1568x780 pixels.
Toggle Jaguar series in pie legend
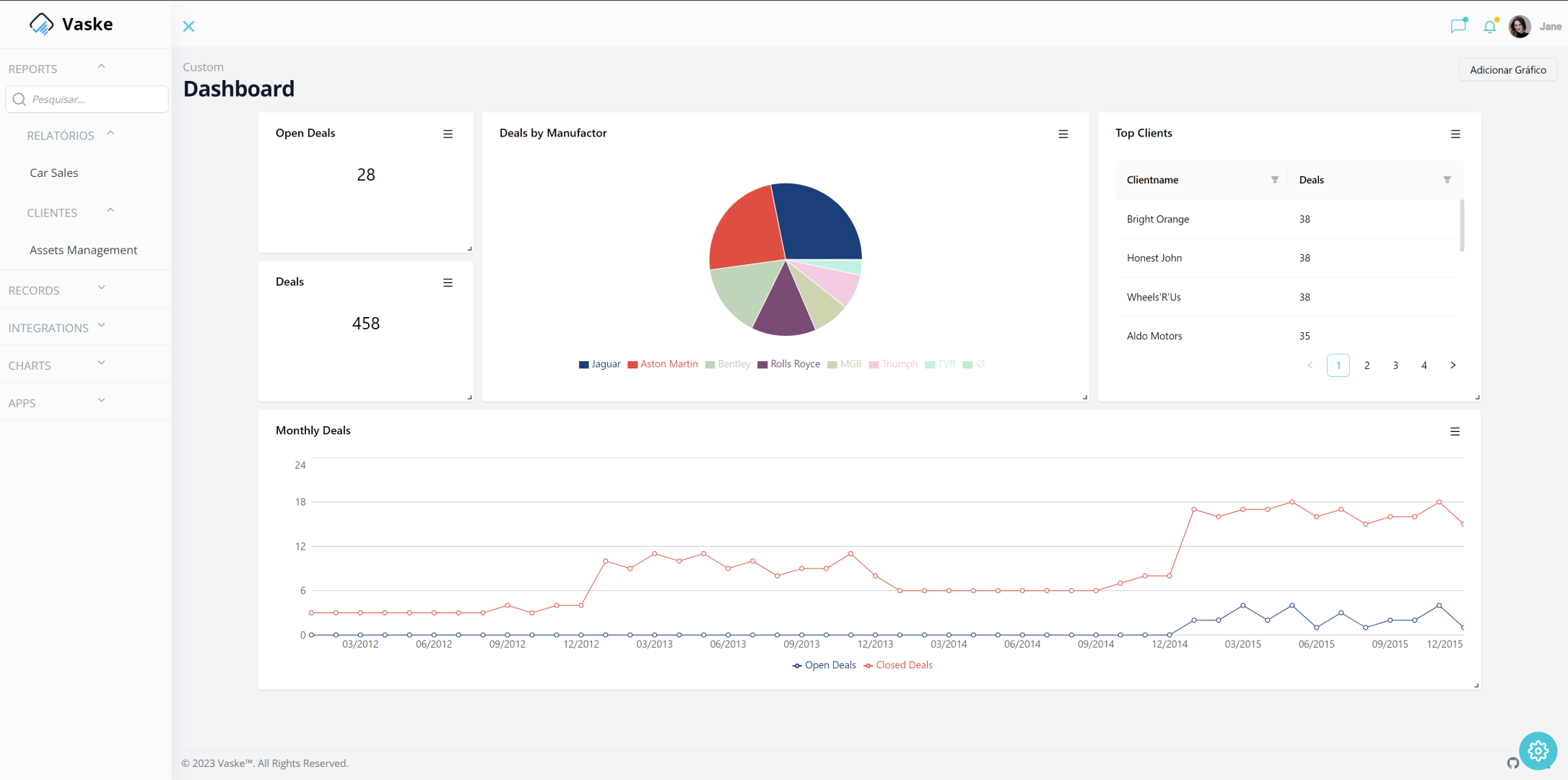click(x=600, y=364)
